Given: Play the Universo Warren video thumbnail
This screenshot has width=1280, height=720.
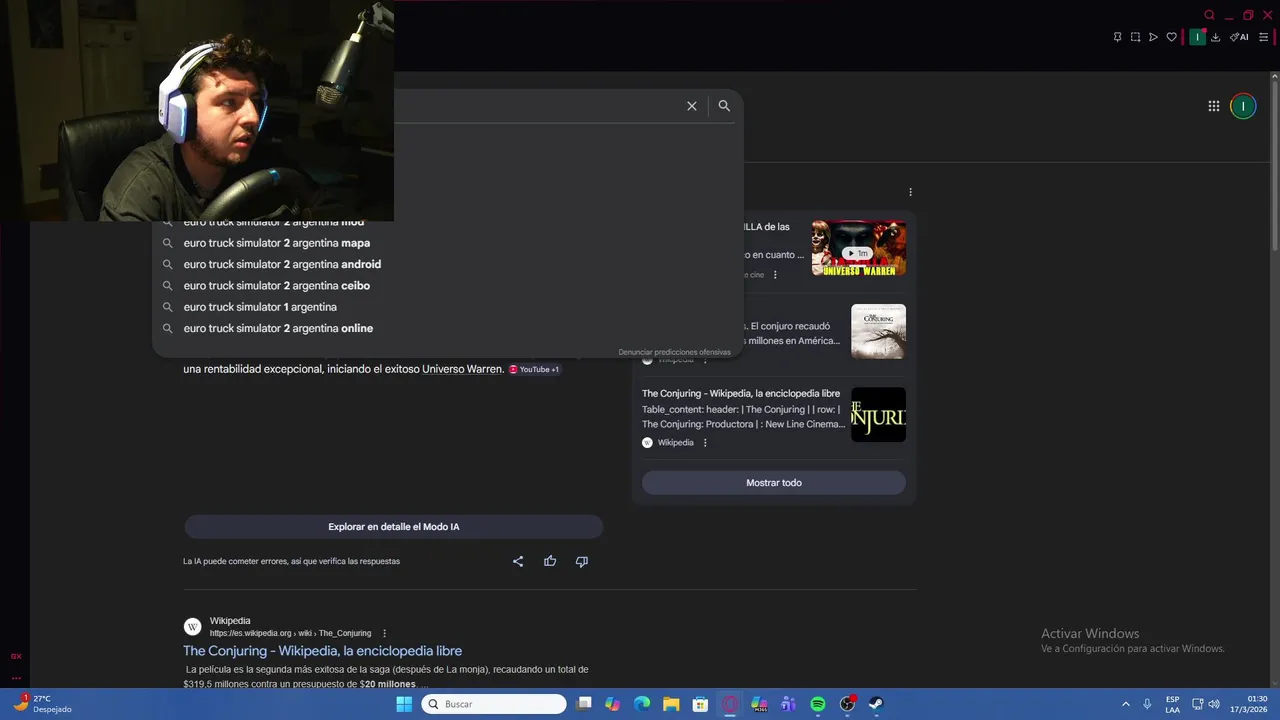Looking at the screenshot, I should (x=859, y=248).
